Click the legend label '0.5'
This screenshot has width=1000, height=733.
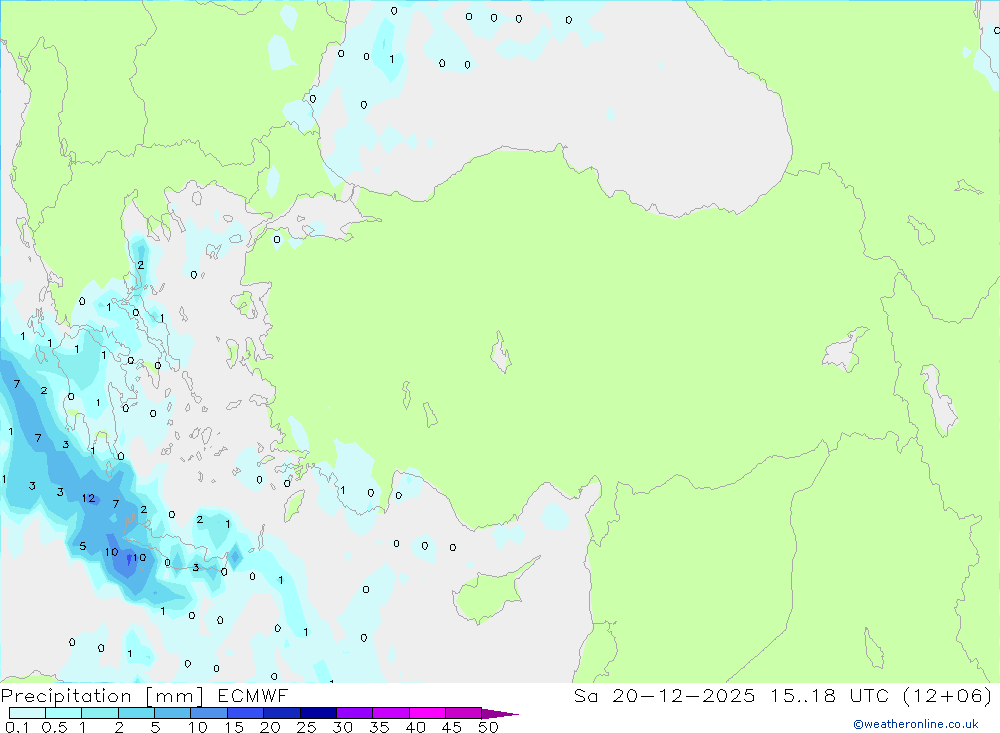pyautogui.click(x=54, y=727)
